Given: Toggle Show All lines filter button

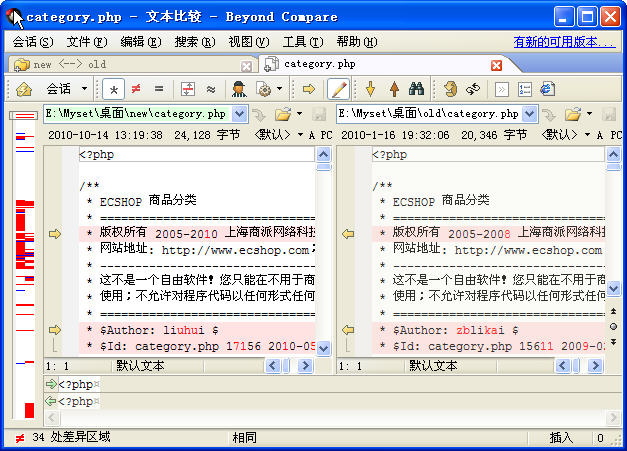Looking at the screenshot, I should coord(115,89).
